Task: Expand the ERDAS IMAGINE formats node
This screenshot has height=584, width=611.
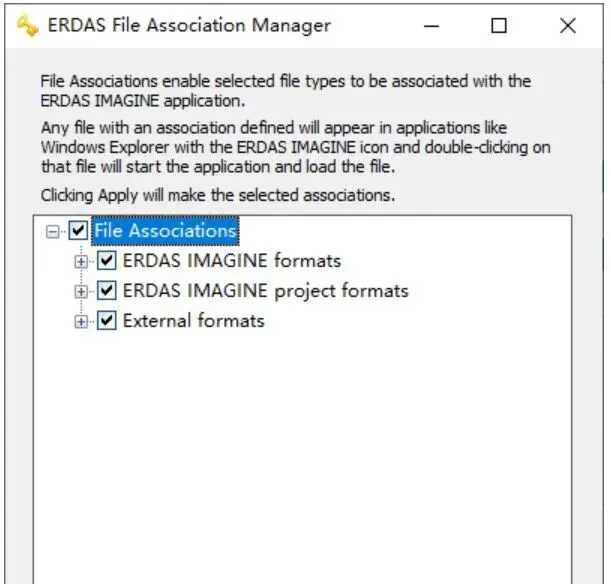Action: pos(82,261)
